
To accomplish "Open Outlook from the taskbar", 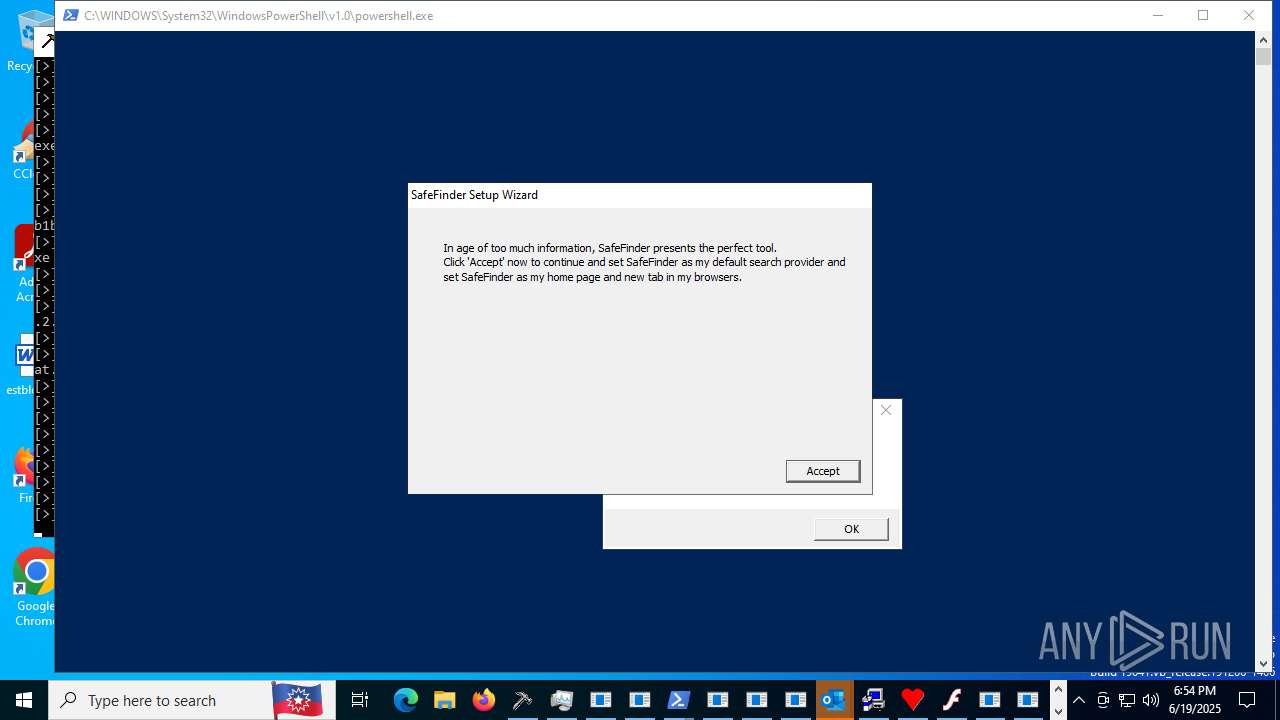I will pyautogui.click(x=834, y=700).
